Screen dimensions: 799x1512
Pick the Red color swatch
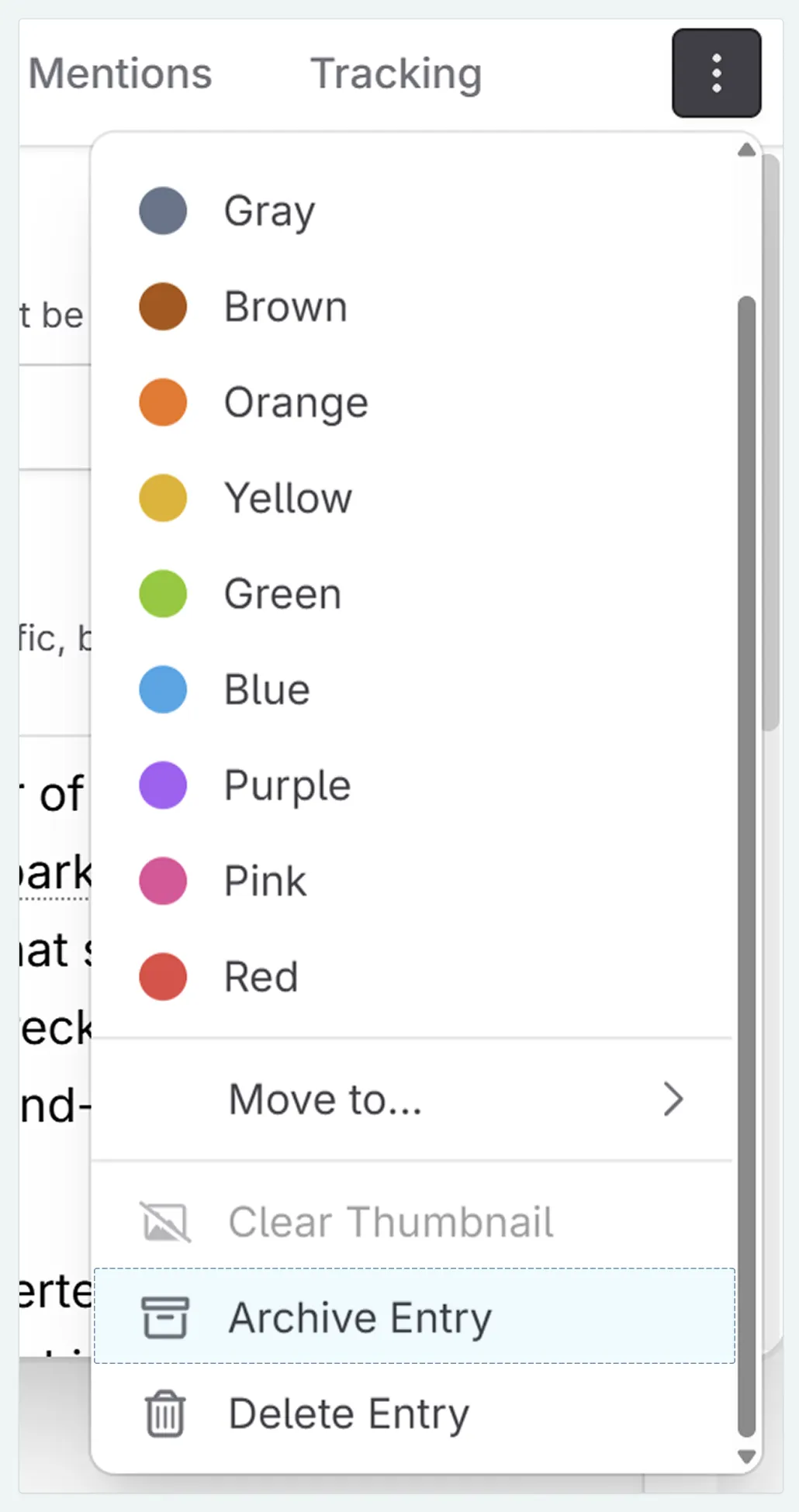[163, 977]
